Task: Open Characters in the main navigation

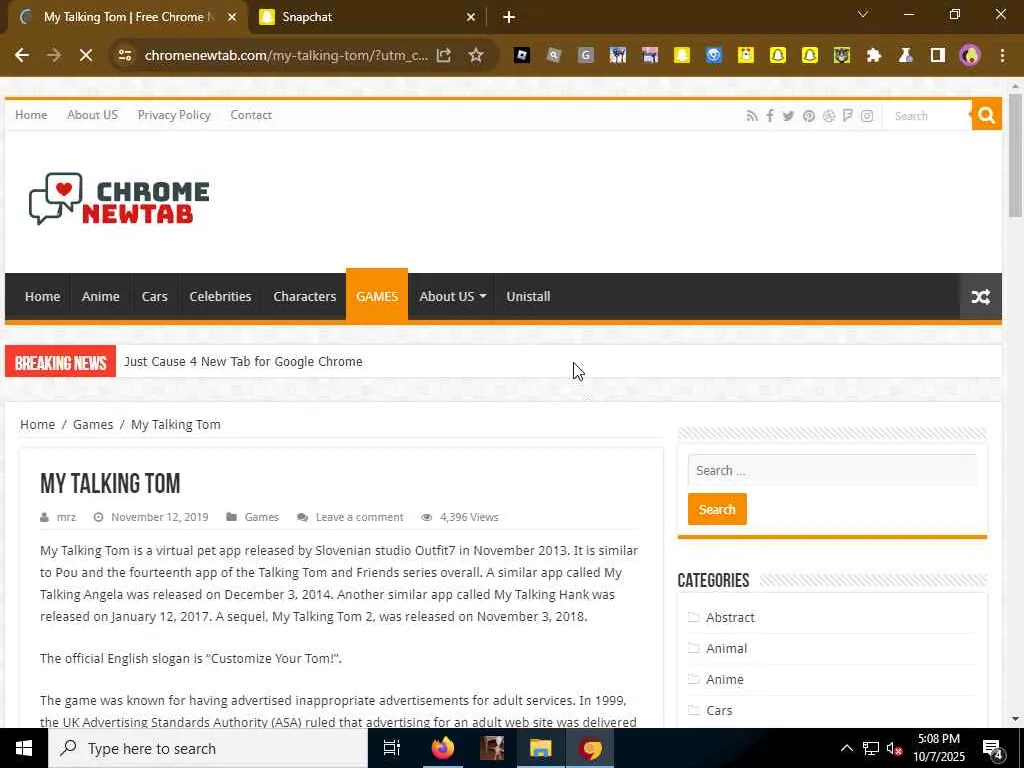Action: click(x=304, y=296)
